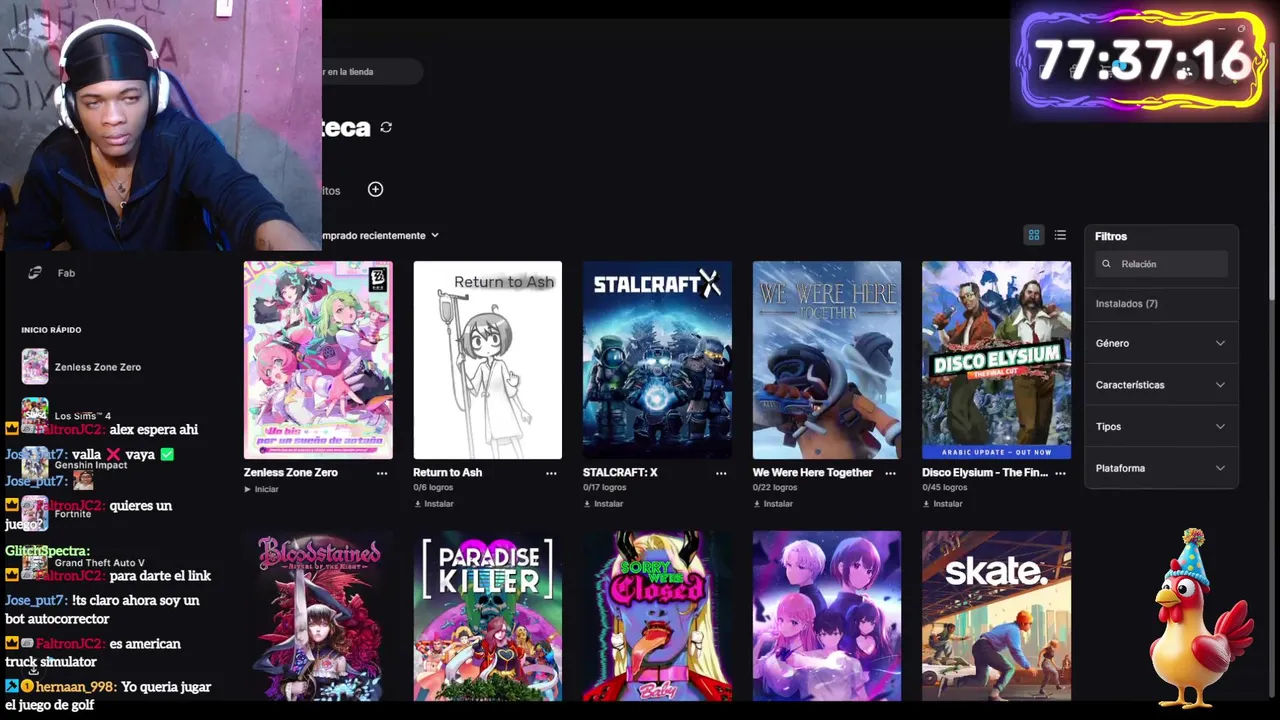Screen dimensions: 1280x720
Task: Open We Were Here Together cover art
Action: [x=827, y=360]
